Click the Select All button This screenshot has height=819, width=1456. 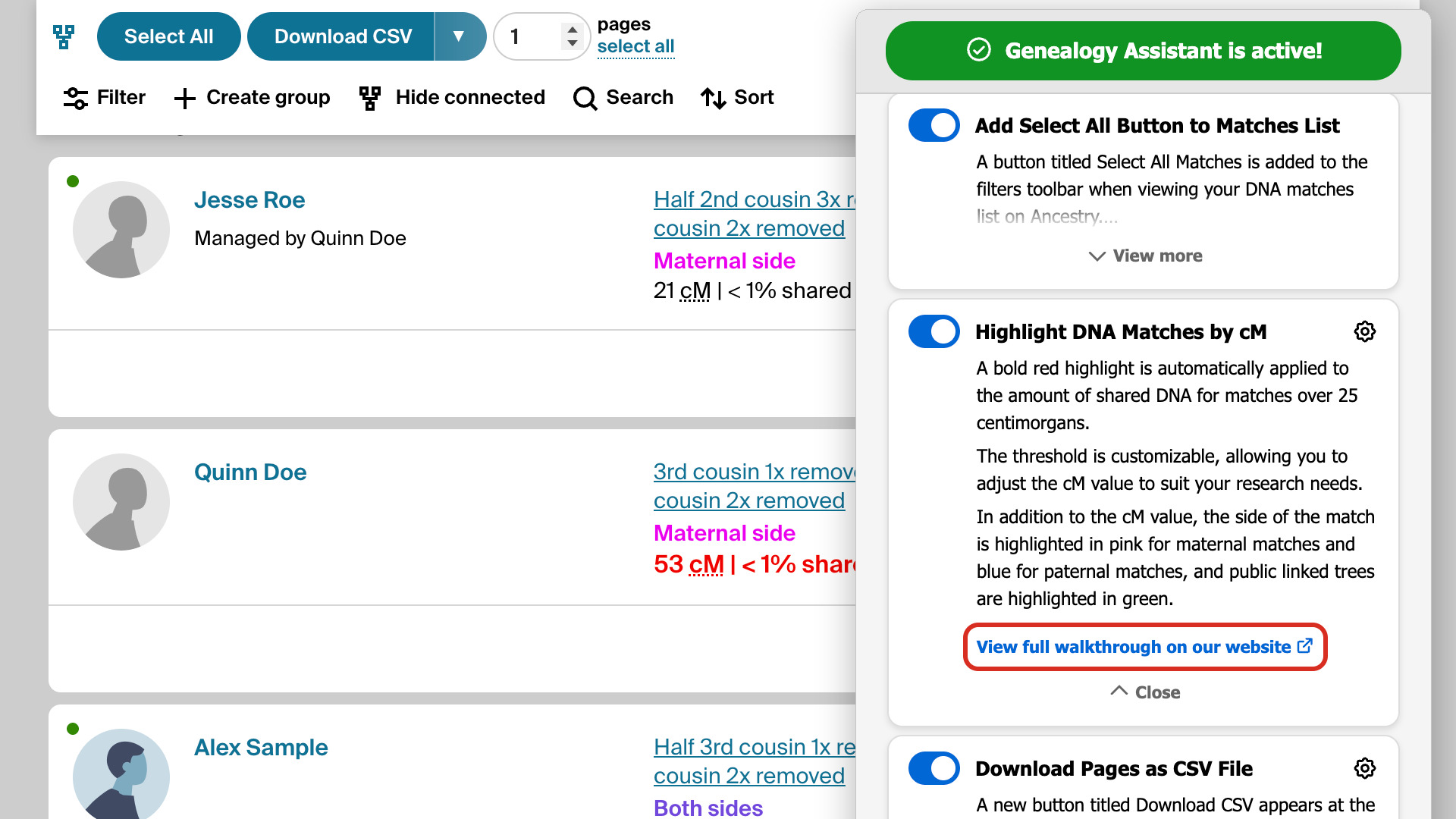pos(169,36)
